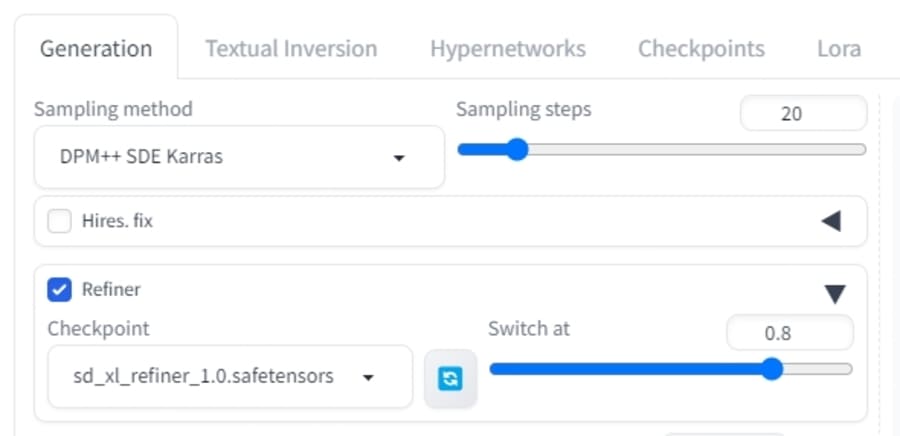The width and height of the screenshot is (900, 436).
Task: Click the sd_xl_refiner checkpoint dropdown arrow
Action: tap(368, 377)
